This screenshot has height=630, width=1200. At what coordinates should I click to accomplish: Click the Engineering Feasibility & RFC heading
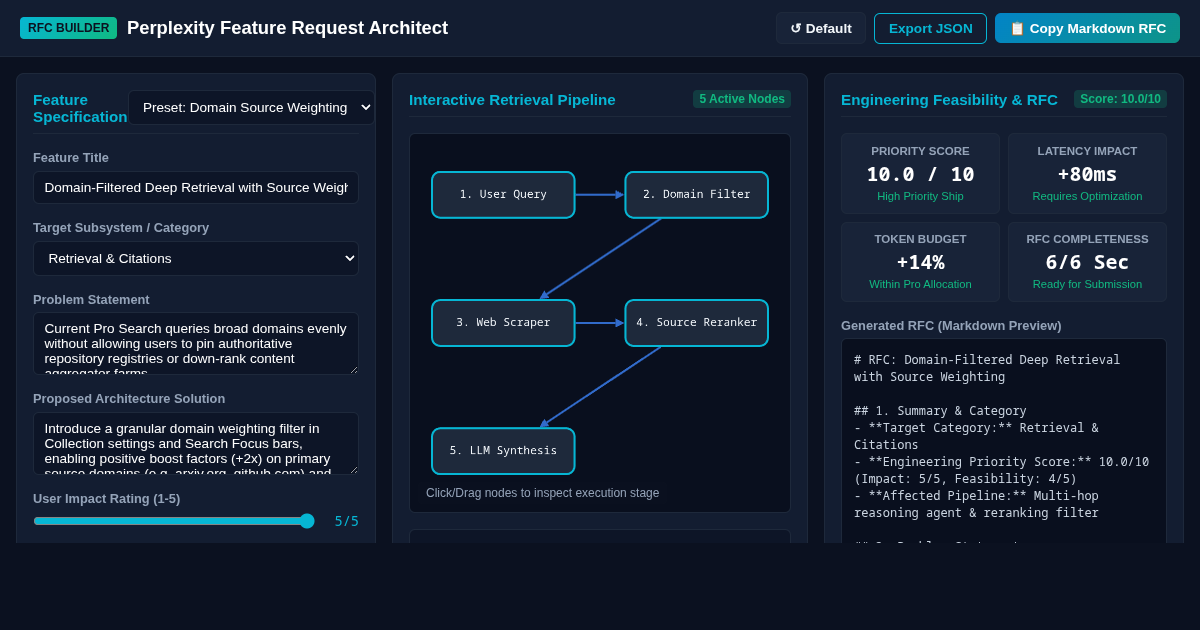click(x=949, y=99)
